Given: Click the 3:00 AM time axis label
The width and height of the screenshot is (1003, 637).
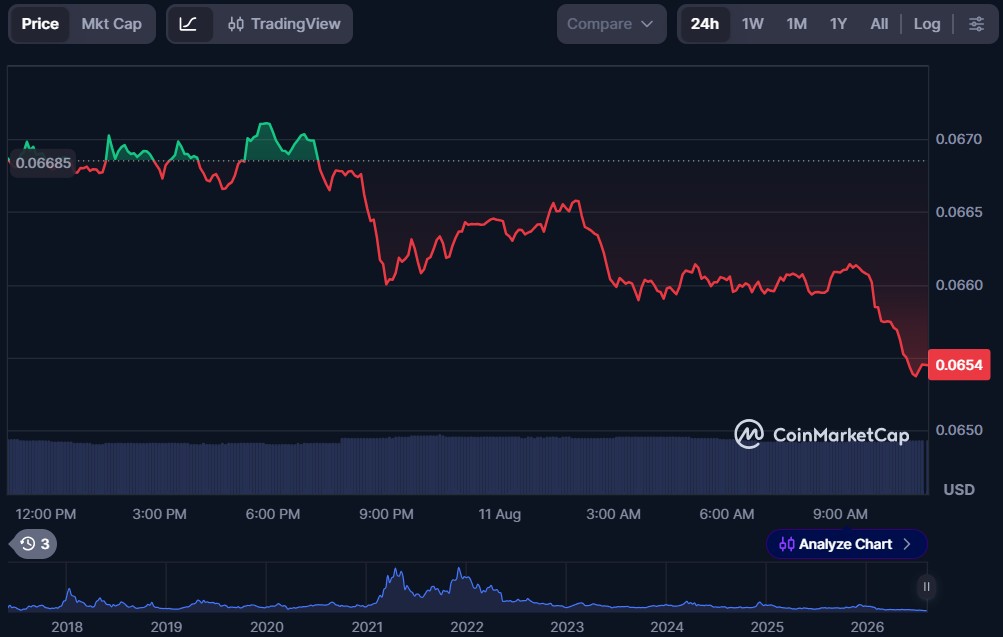Looking at the screenshot, I should click(x=613, y=514).
